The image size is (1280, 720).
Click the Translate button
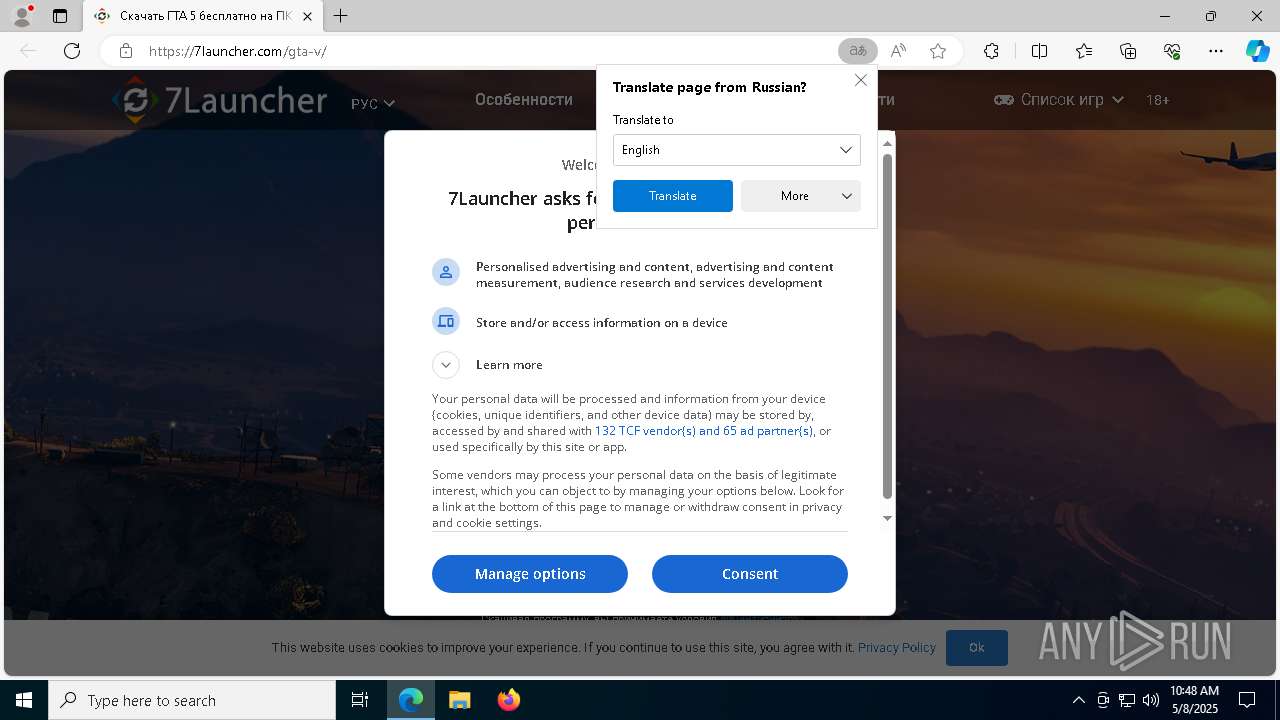pos(672,196)
